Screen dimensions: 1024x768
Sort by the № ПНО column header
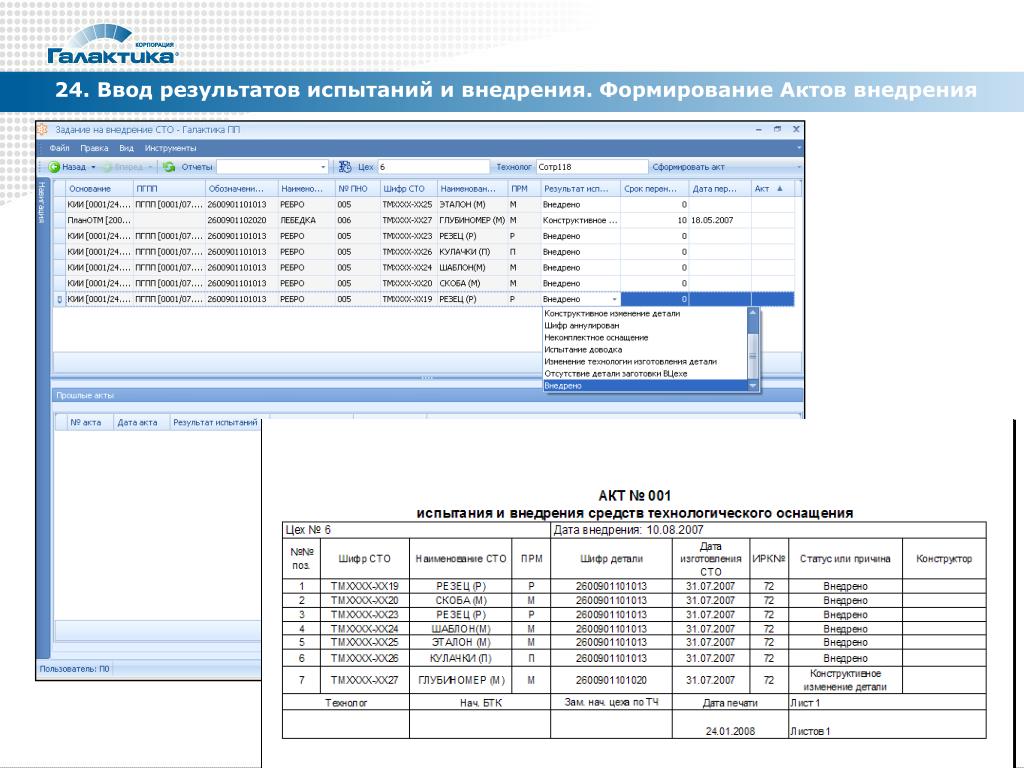[x=357, y=189]
